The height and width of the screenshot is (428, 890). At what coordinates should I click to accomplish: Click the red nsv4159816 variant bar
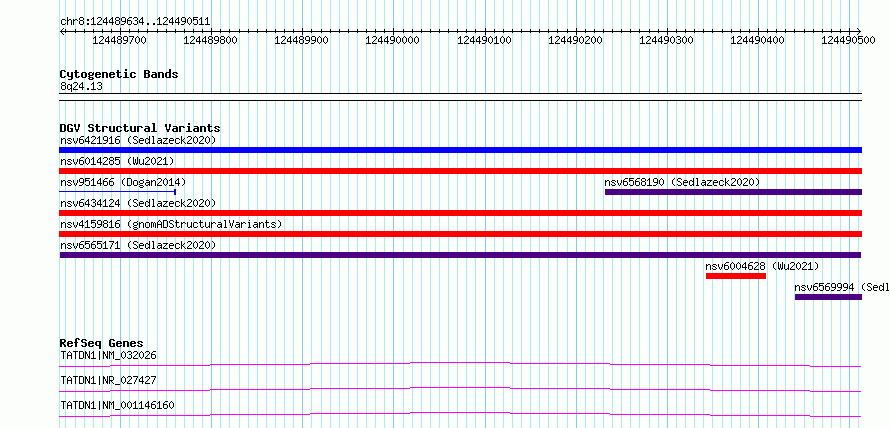[460, 234]
